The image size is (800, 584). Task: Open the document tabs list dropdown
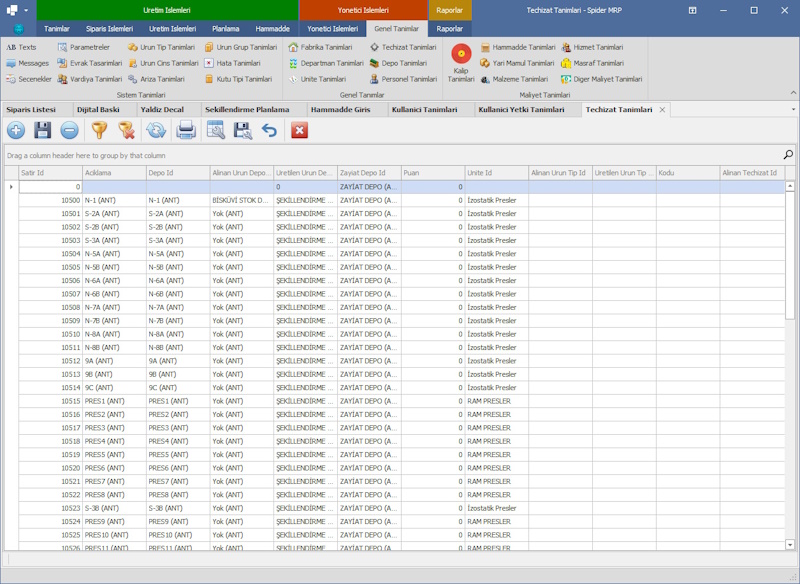[793, 109]
